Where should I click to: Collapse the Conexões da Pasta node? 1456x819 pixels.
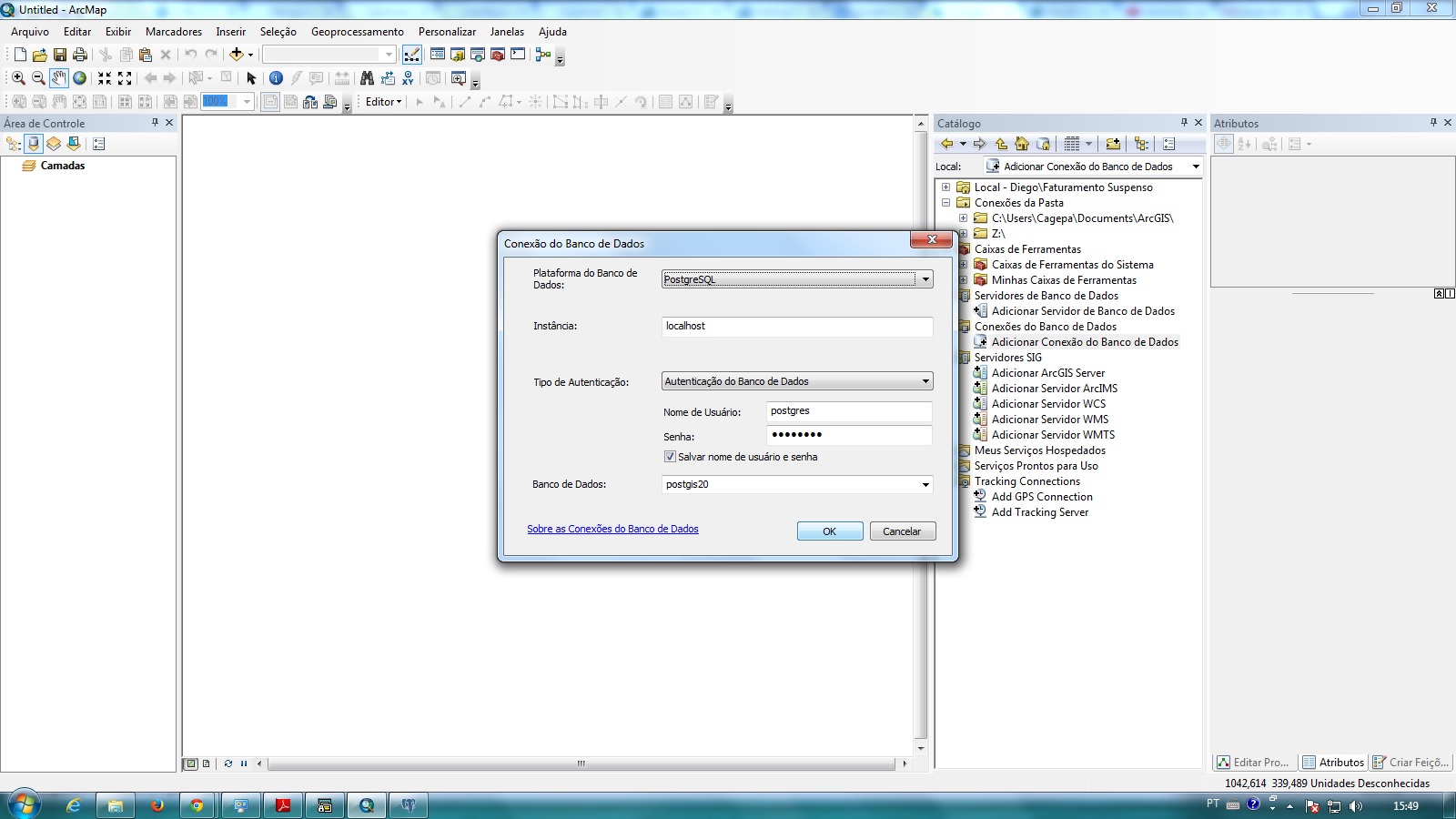click(945, 203)
